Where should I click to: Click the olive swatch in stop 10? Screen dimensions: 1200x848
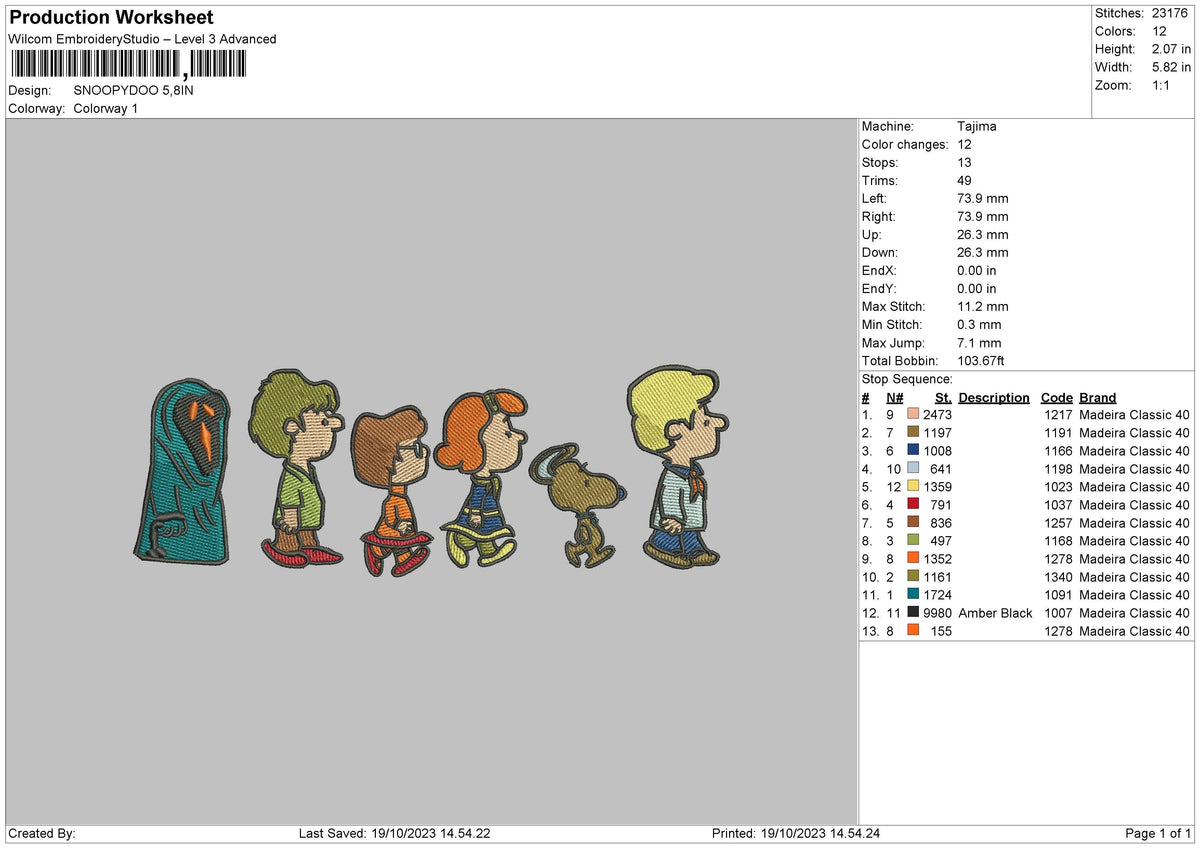[913, 577]
